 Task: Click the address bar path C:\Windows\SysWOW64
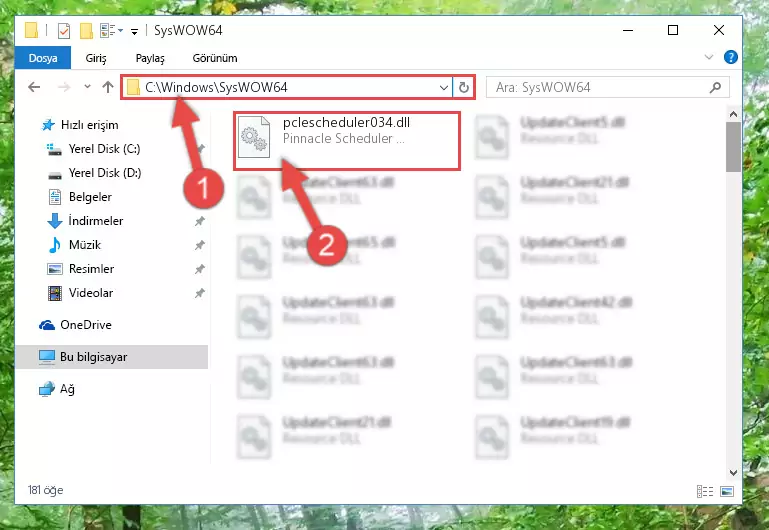point(216,87)
